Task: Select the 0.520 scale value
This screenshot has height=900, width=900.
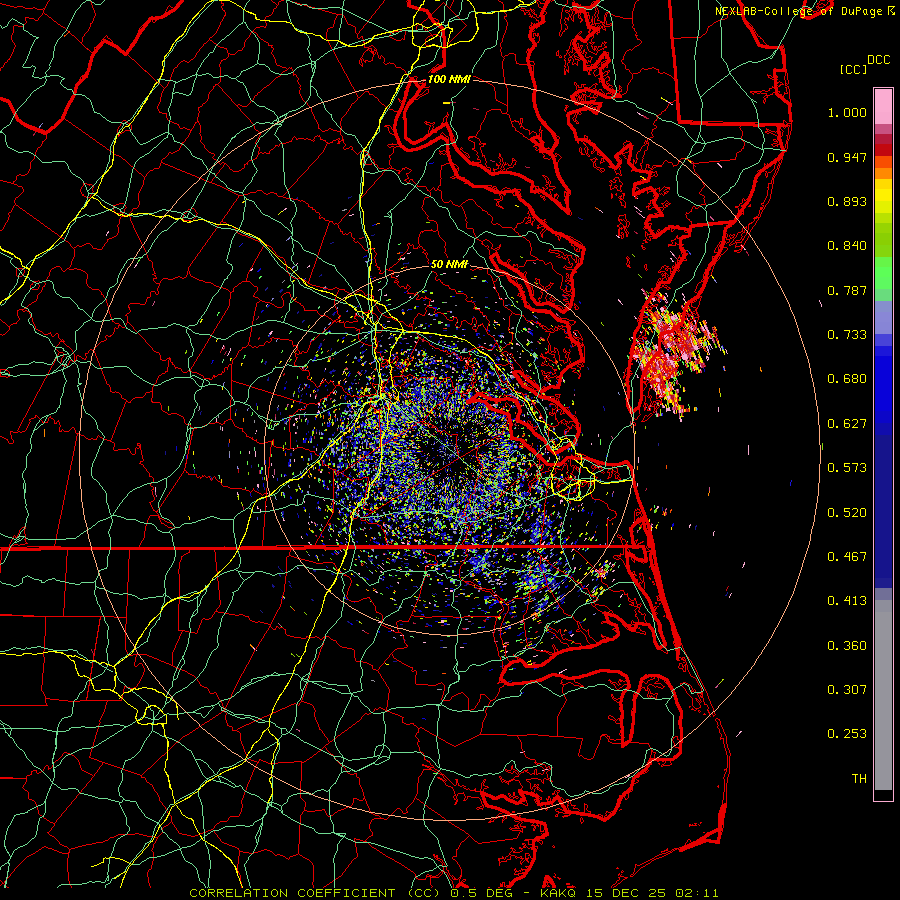Action: pyautogui.click(x=847, y=513)
